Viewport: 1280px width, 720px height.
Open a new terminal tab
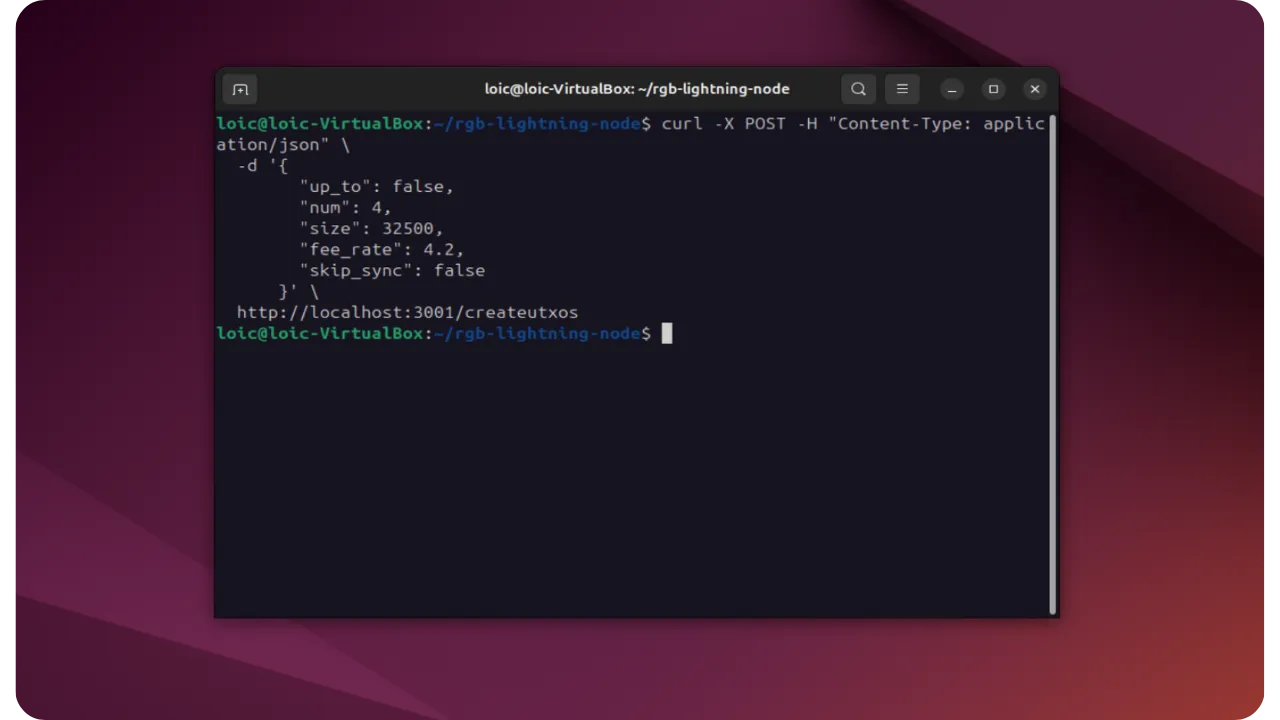(240, 89)
